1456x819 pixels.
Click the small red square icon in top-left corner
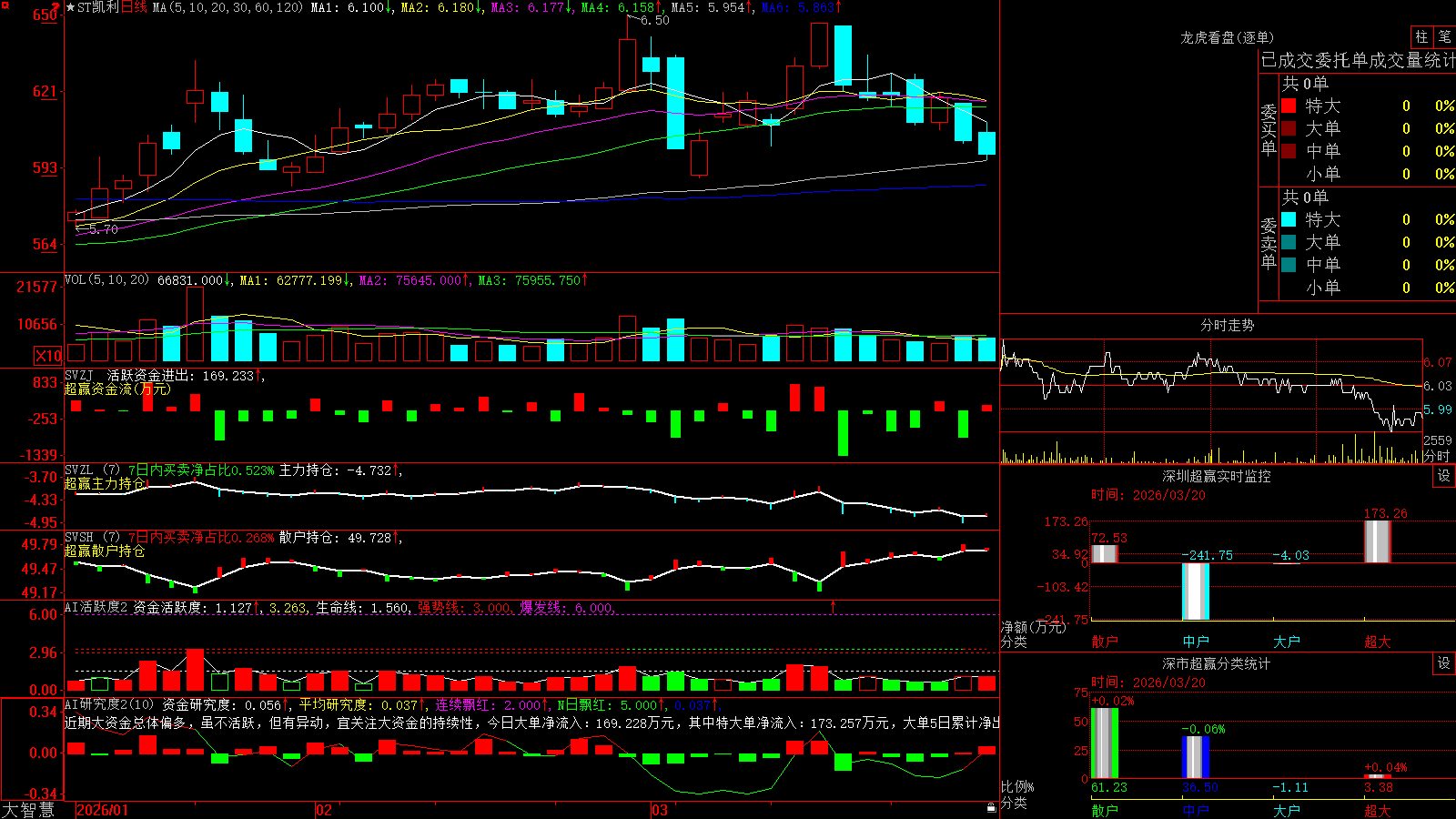[x=4, y=4]
